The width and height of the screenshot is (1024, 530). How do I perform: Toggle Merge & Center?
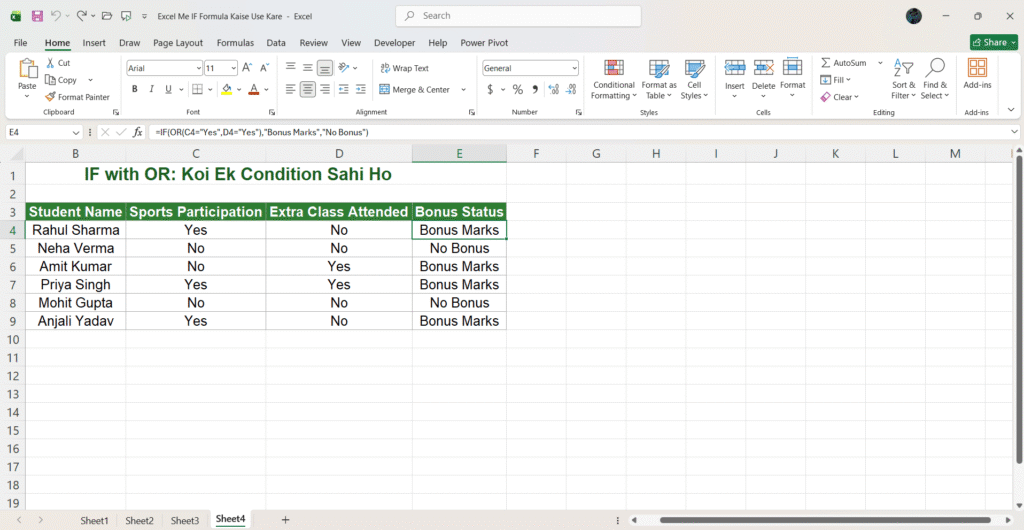click(415, 89)
